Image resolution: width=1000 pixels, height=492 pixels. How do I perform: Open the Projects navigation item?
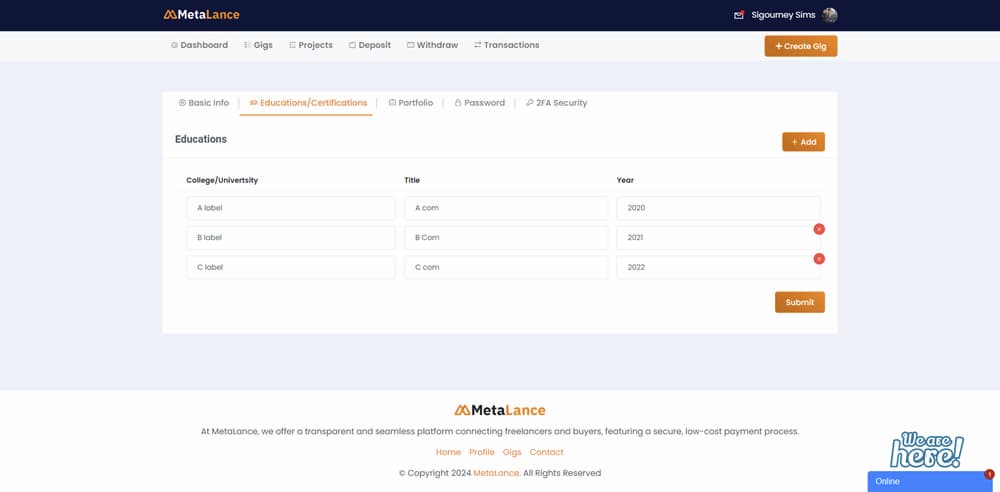pos(311,45)
